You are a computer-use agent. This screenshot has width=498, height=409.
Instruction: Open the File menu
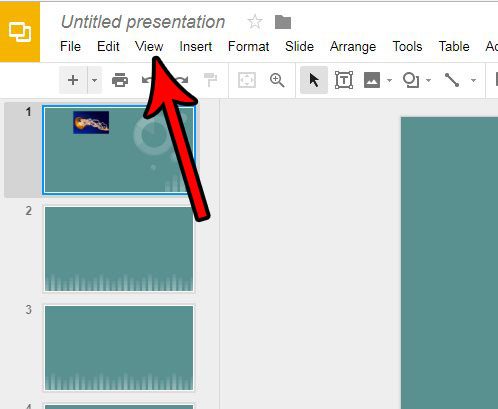point(70,46)
